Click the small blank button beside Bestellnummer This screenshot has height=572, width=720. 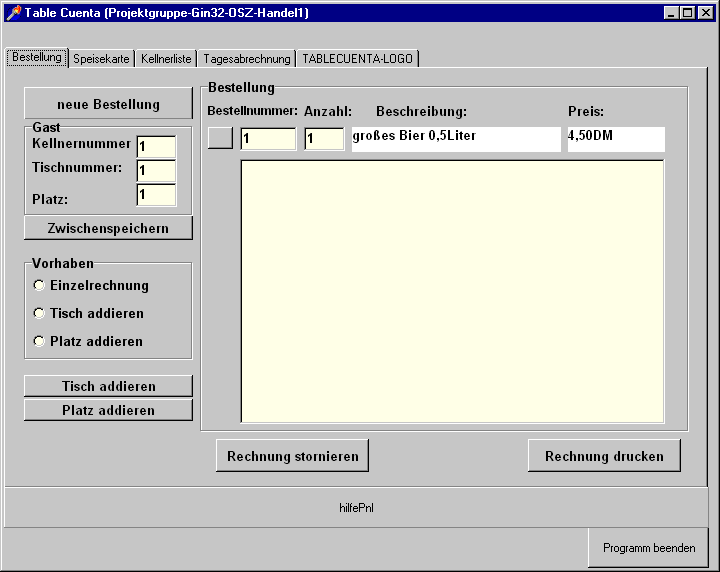coord(220,138)
